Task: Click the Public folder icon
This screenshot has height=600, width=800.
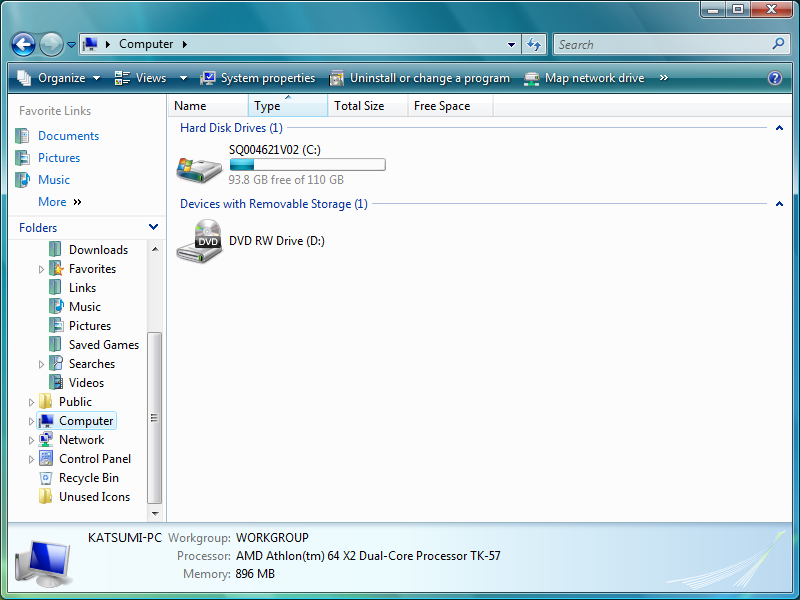Action: click(x=45, y=401)
